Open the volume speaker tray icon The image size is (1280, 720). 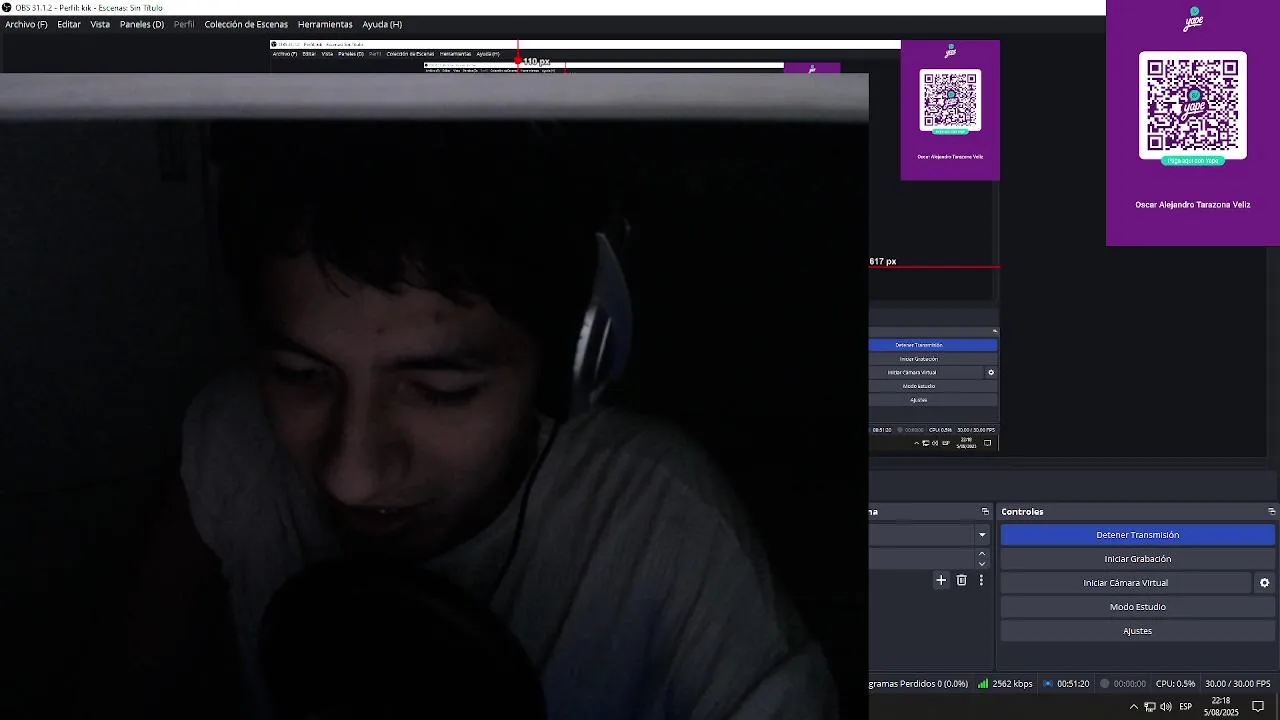(1166, 707)
